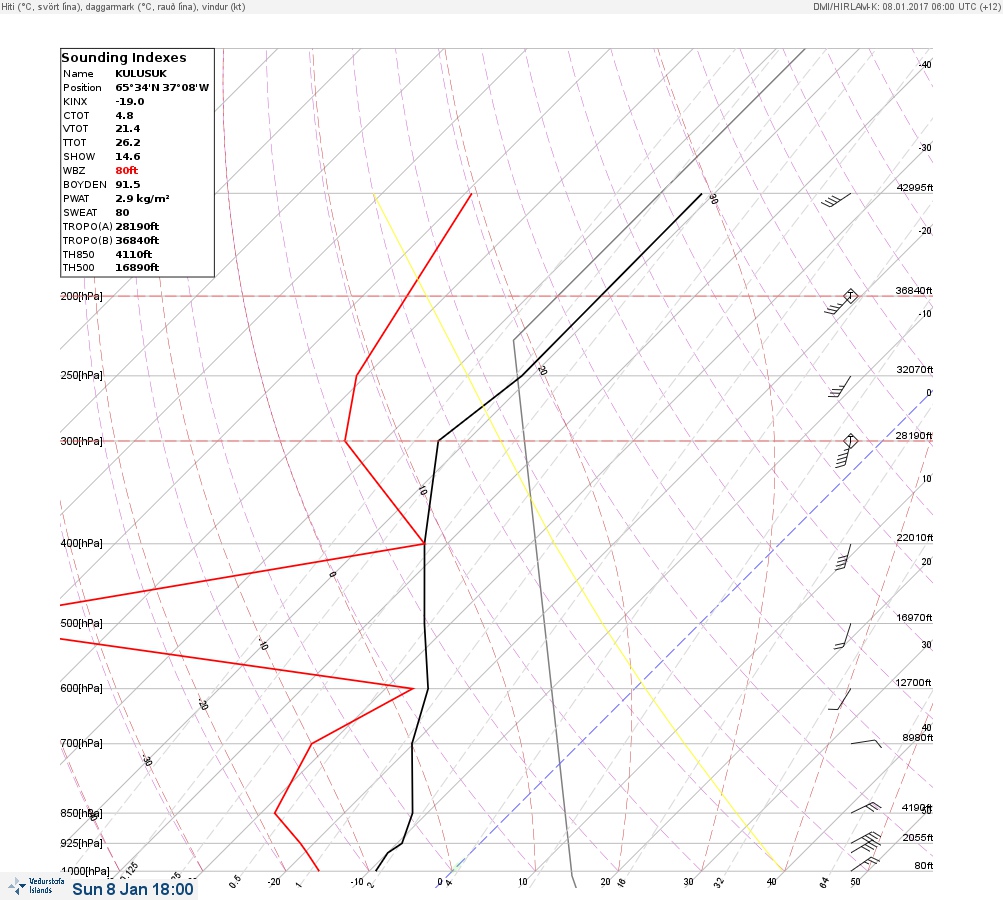This screenshot has height=900, width=1003.
Task: Click the 925[hPa] pressure label
Action: [81, 843]
